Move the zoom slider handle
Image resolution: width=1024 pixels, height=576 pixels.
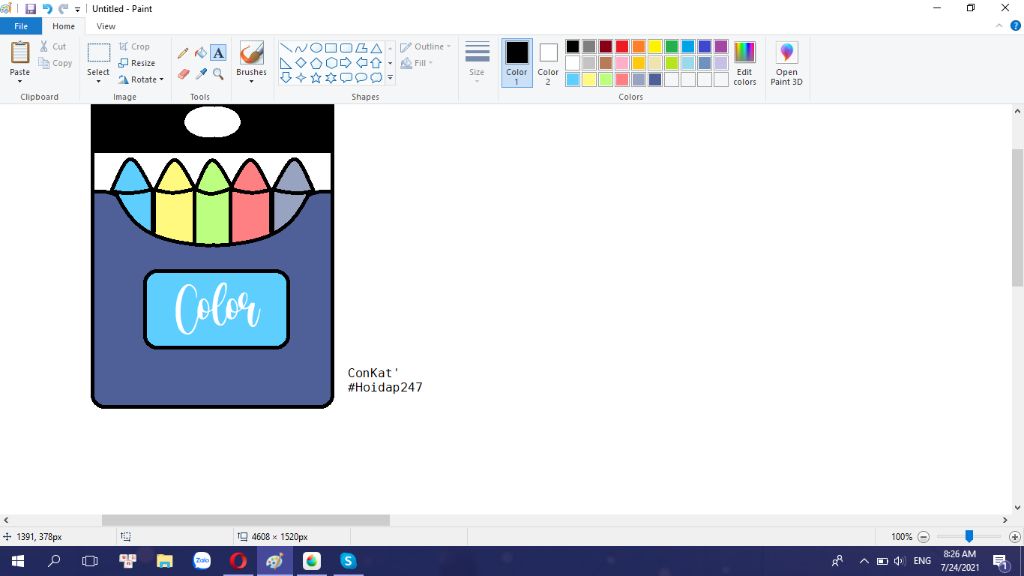click(x=969, y=536)
